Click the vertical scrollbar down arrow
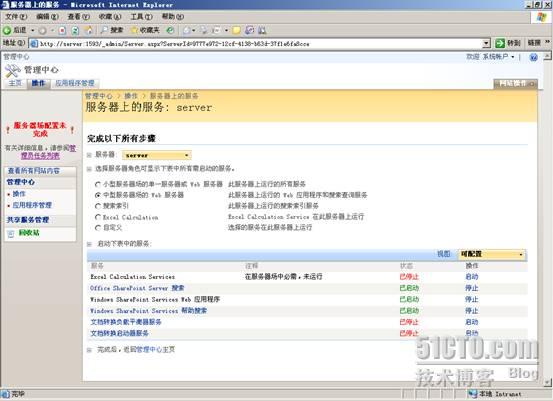 (x=547, y=383)
